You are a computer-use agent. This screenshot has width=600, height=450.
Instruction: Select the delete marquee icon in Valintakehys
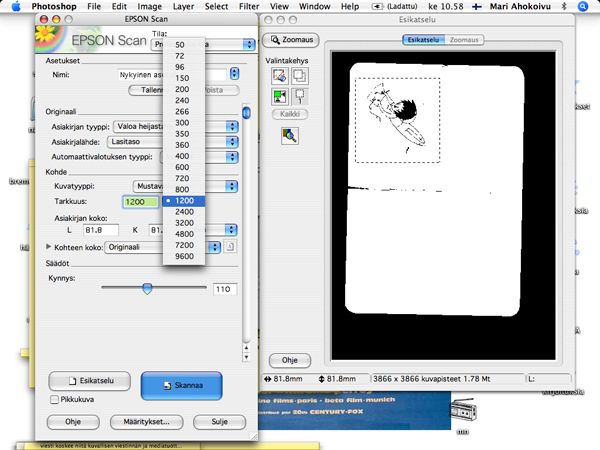[x=280, y=76]
